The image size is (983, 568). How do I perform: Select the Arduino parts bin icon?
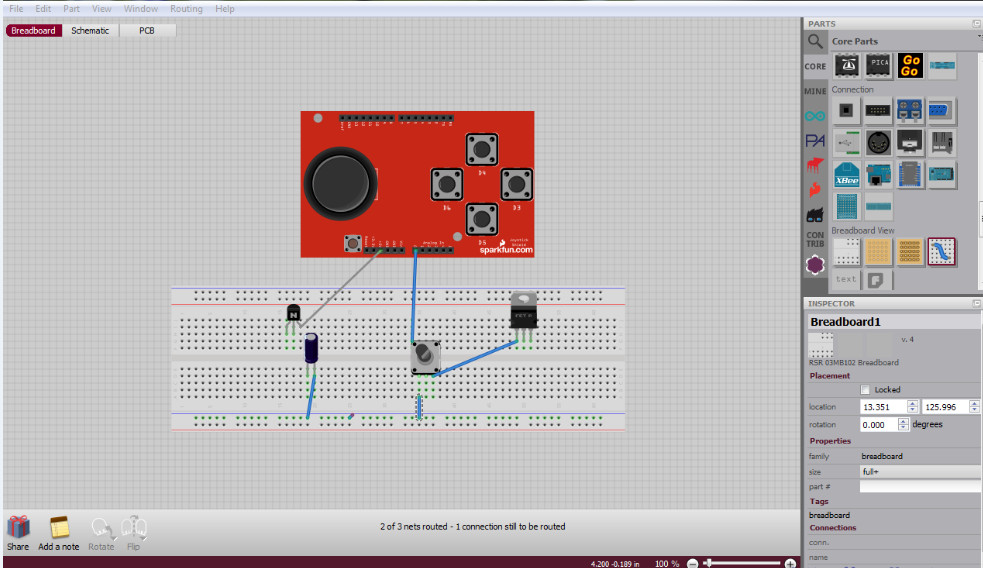[816, 116]
